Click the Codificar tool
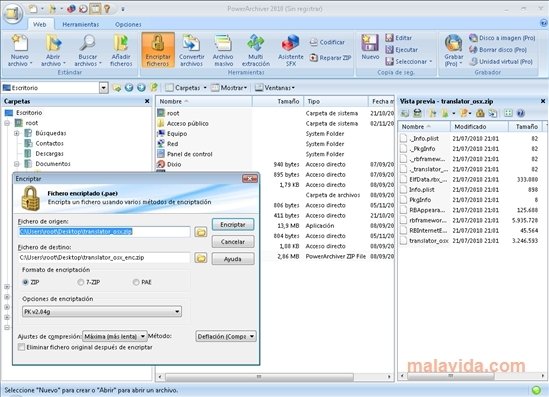This screenshot has height=397, width=549. pos(327,42)
